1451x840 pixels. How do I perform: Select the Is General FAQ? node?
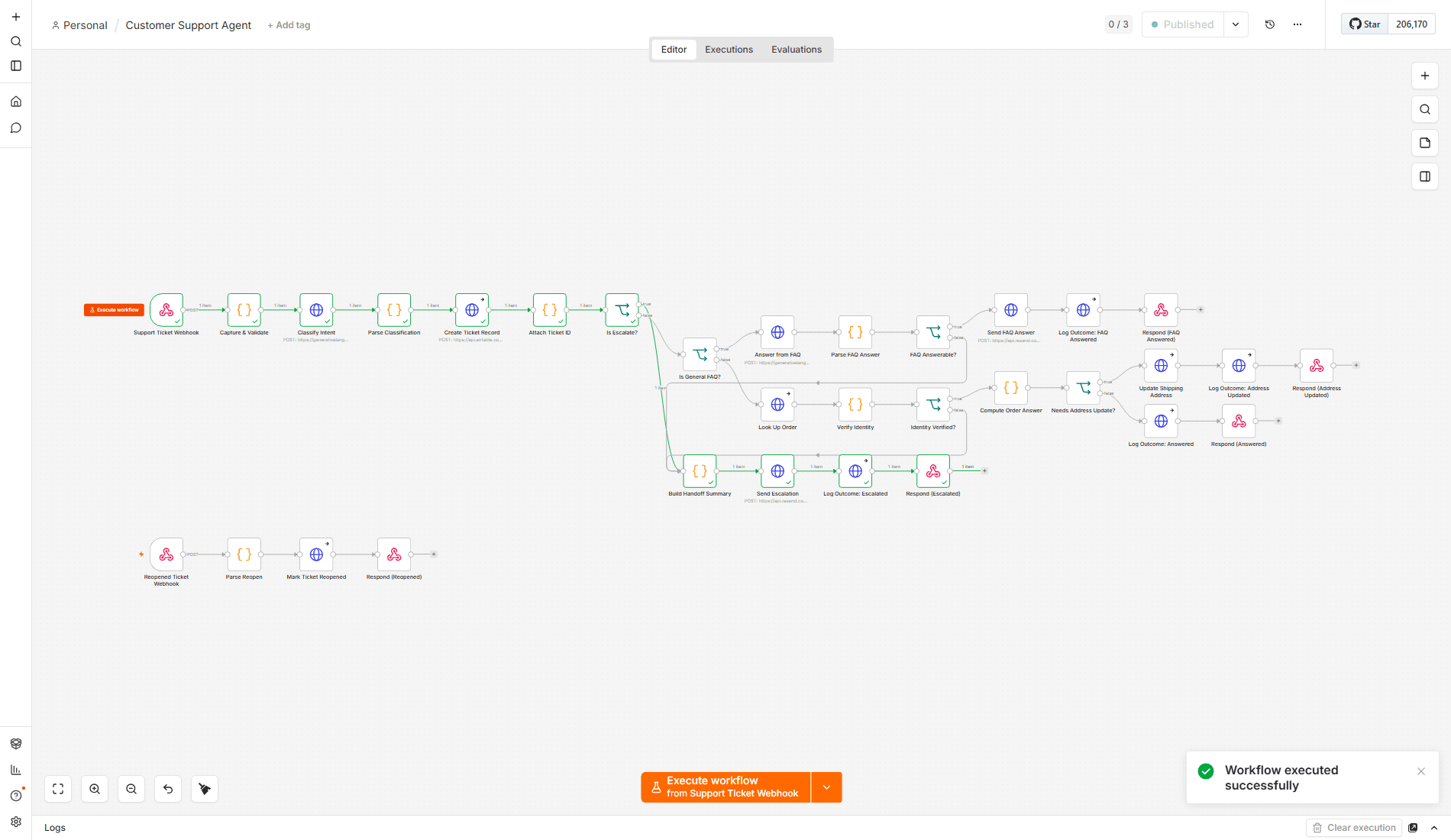700,354
